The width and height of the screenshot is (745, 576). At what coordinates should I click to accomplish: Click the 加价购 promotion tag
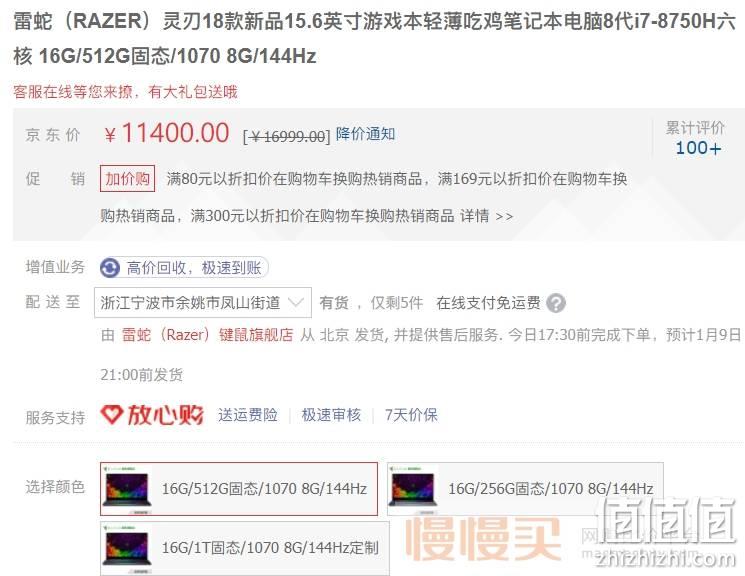pyautogui.click(x=127, y=179)
